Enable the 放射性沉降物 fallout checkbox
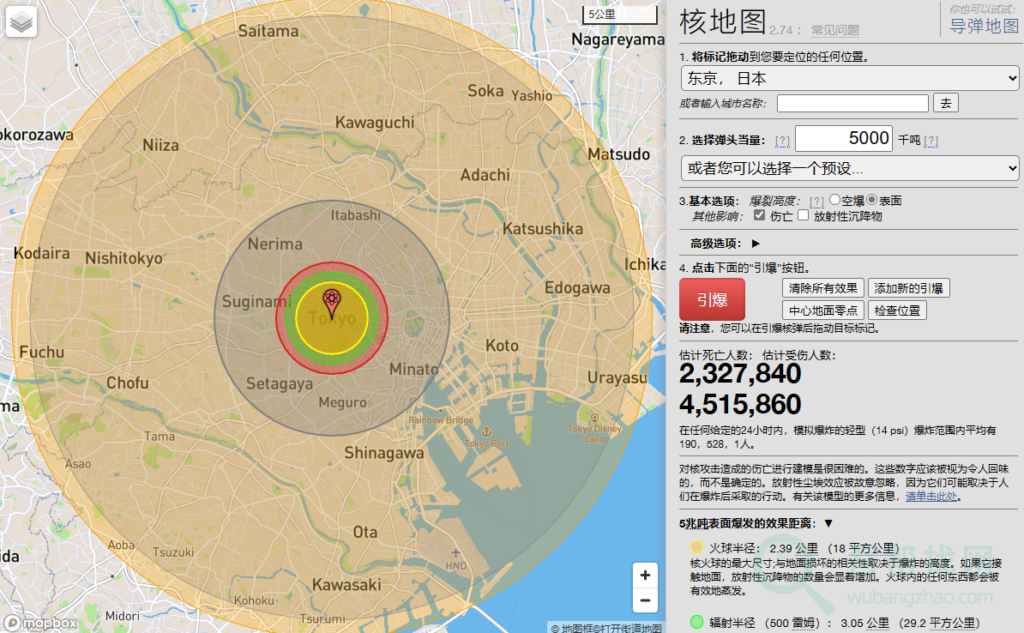 (803, 215)
